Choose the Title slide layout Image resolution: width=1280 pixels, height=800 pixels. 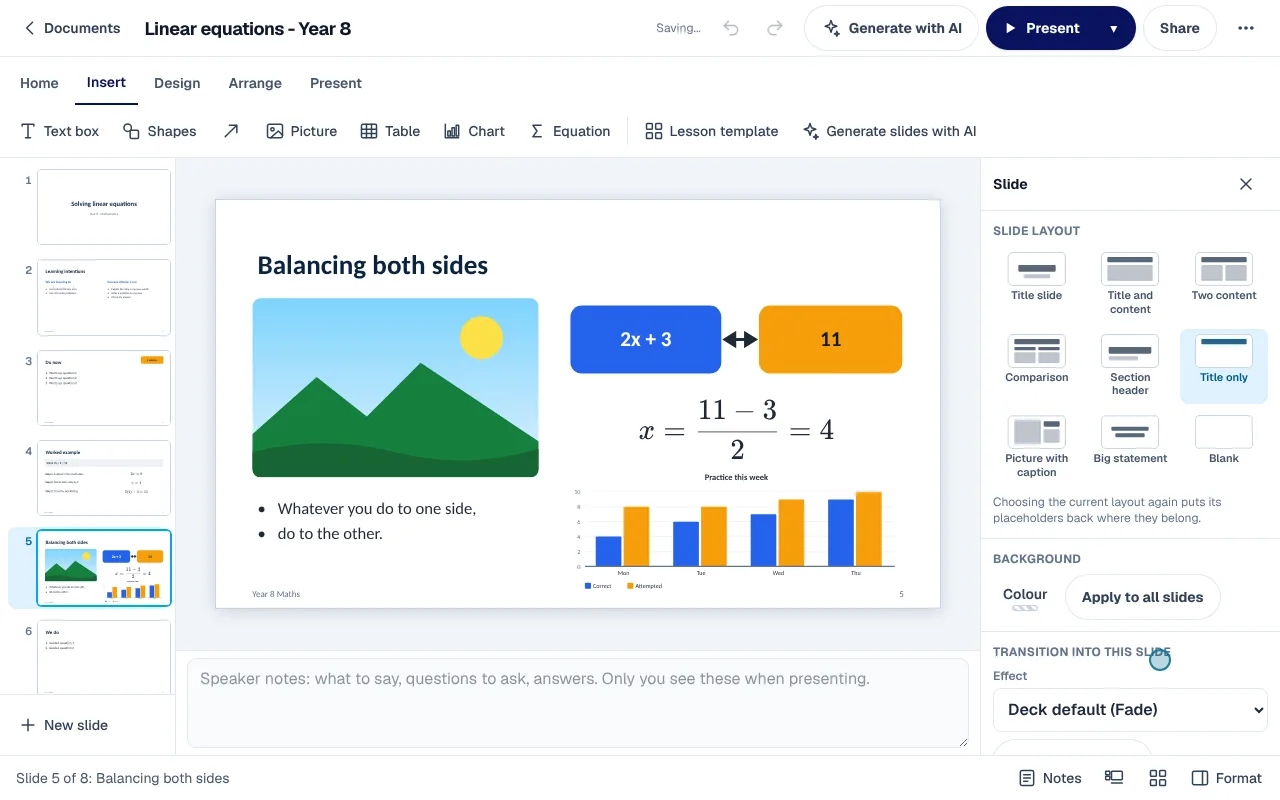1036,278
